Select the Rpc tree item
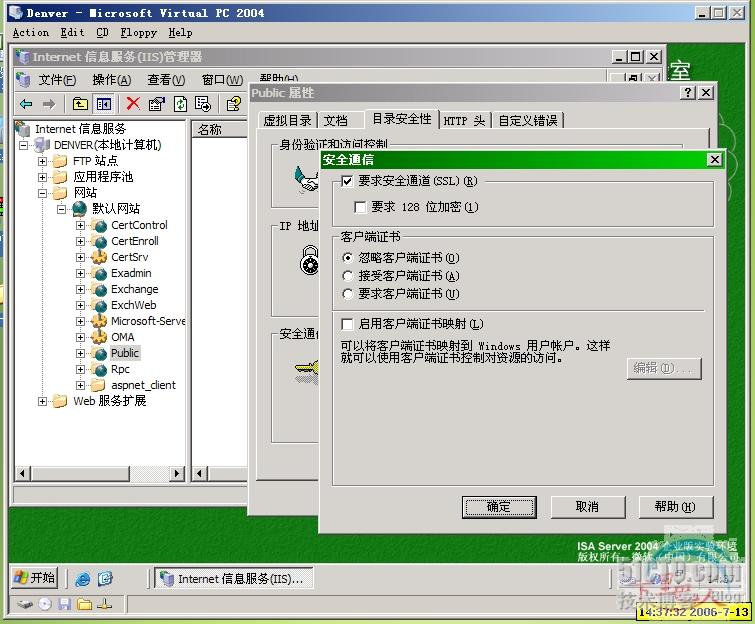The image size is (755, 624). click(x=120, y=369)
